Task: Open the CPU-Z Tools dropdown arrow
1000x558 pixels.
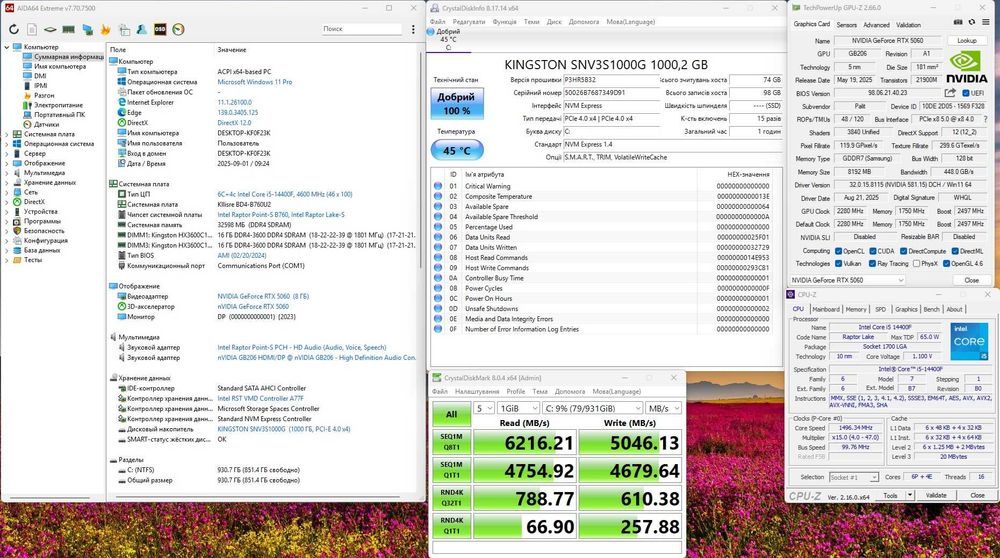Action: tap(910, 496)
